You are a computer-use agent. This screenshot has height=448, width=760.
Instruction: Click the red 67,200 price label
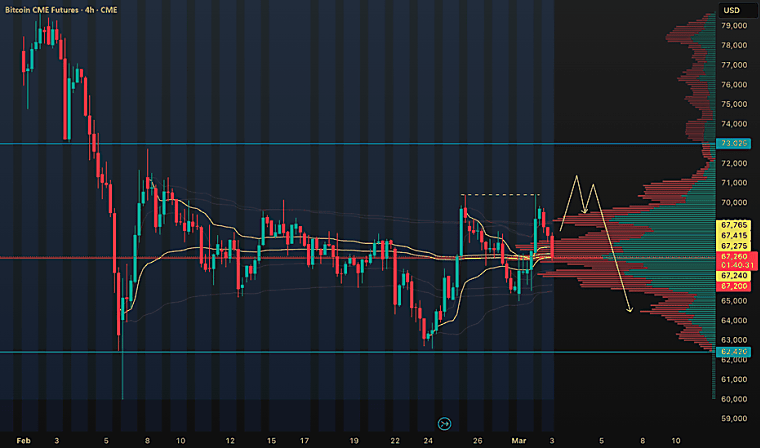pyautogui.click(x=733, y=286)
